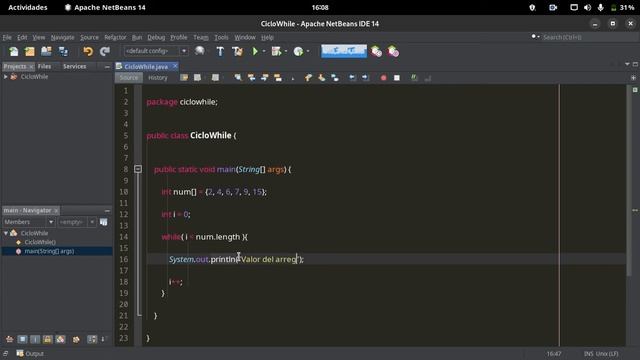Switch to the Services tab
Image resolution: width=640 pixels, height=360 pixels.
(x=74, y=66)
